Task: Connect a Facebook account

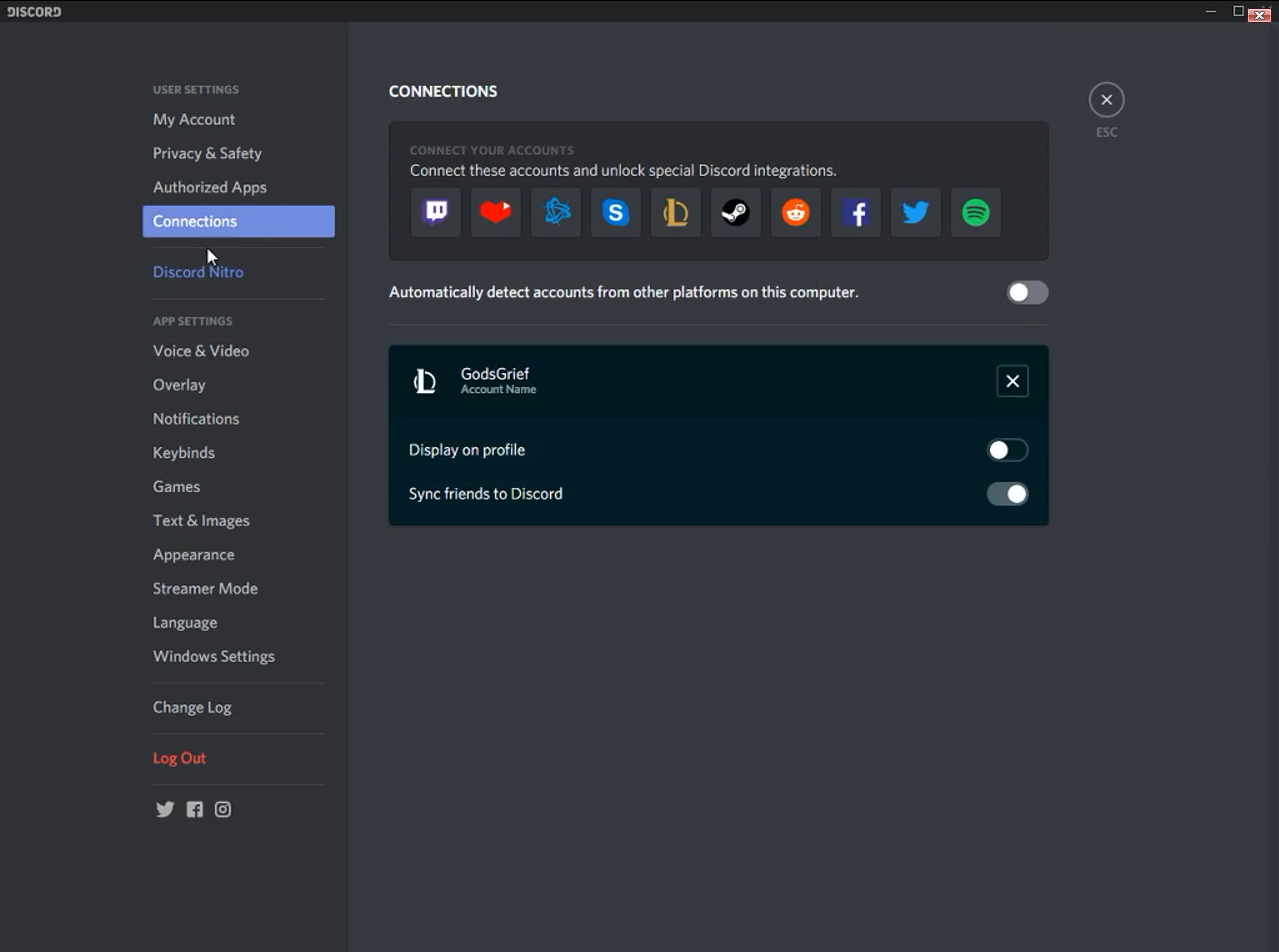Action: point(855,212)
